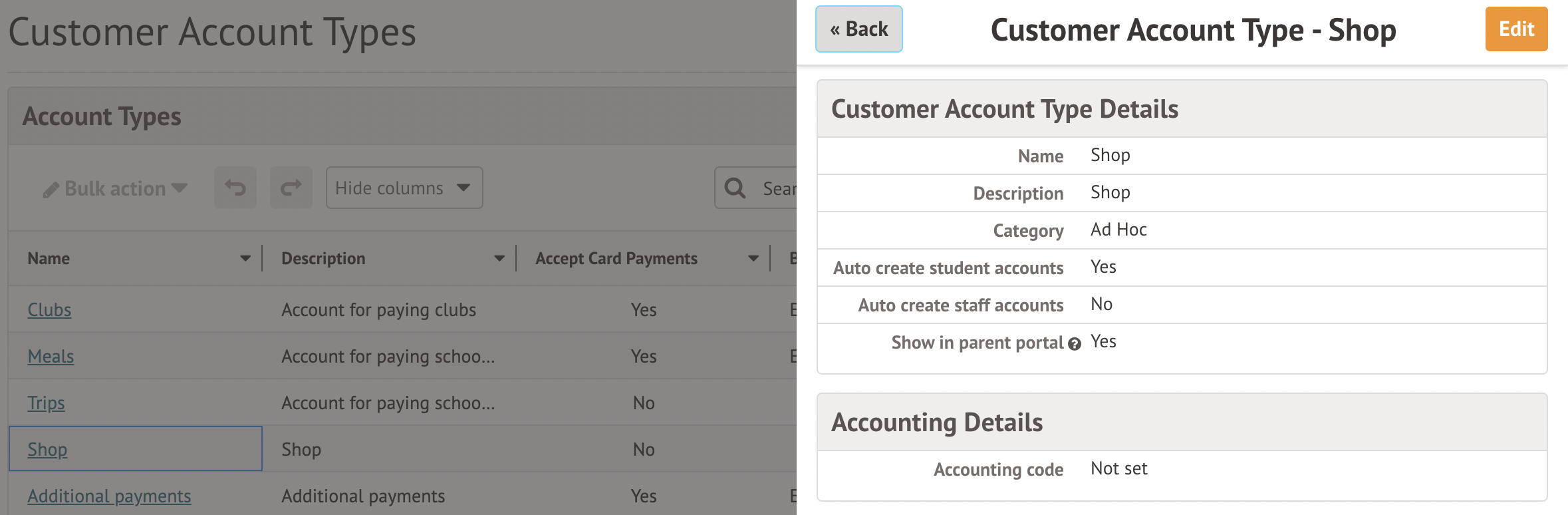Click the help icon beside Show in parent portal
Screen dimensions: 1568x515
1075,344
